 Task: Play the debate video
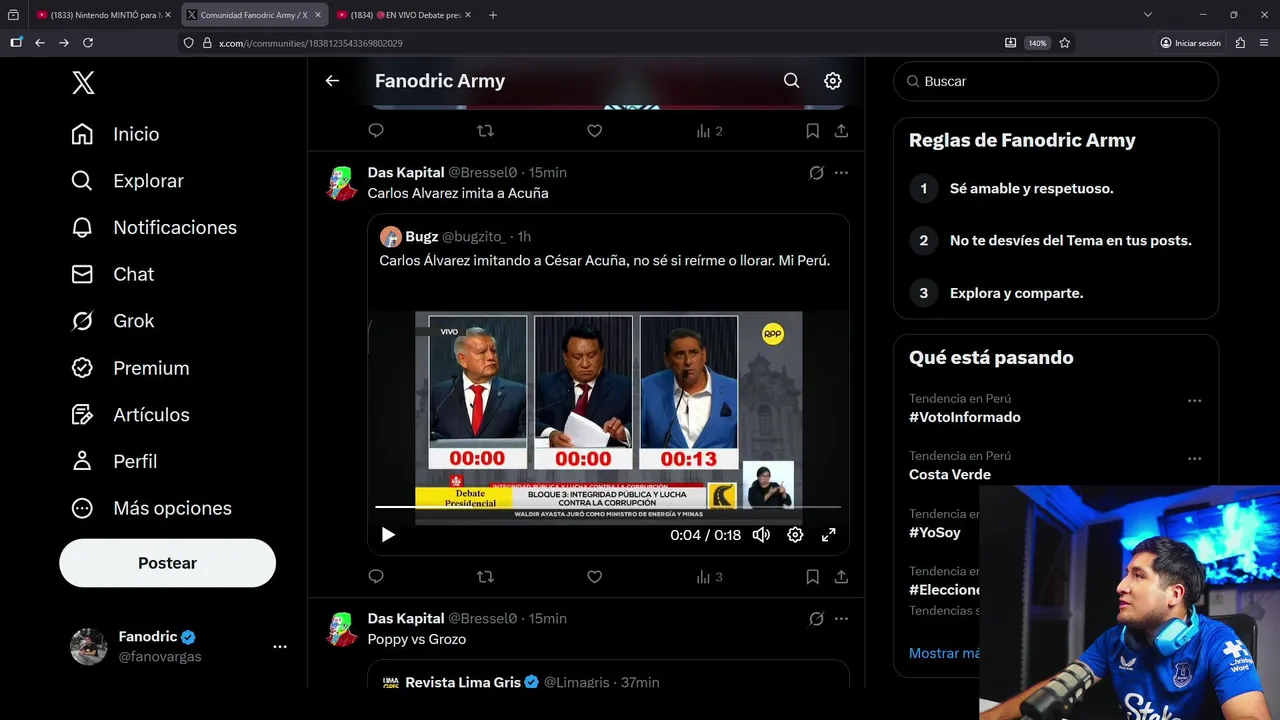click(388, 535)
